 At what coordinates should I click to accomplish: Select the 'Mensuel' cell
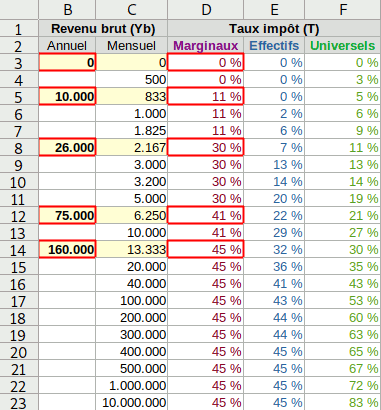(x=132, y=46)
